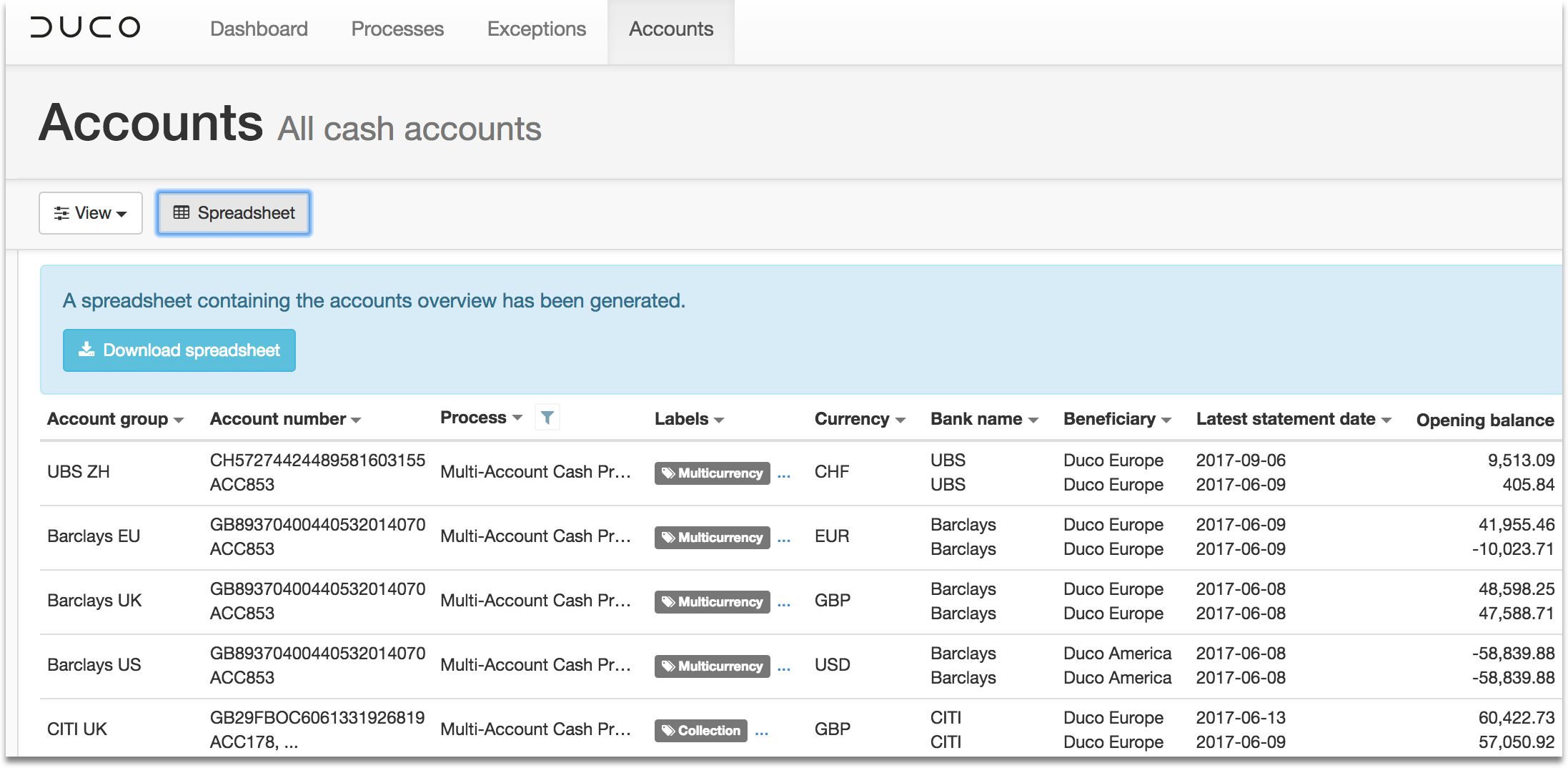Click the first Duco America beneficiary cell
1568x768 pixels.
click(x=1117, y=654)
